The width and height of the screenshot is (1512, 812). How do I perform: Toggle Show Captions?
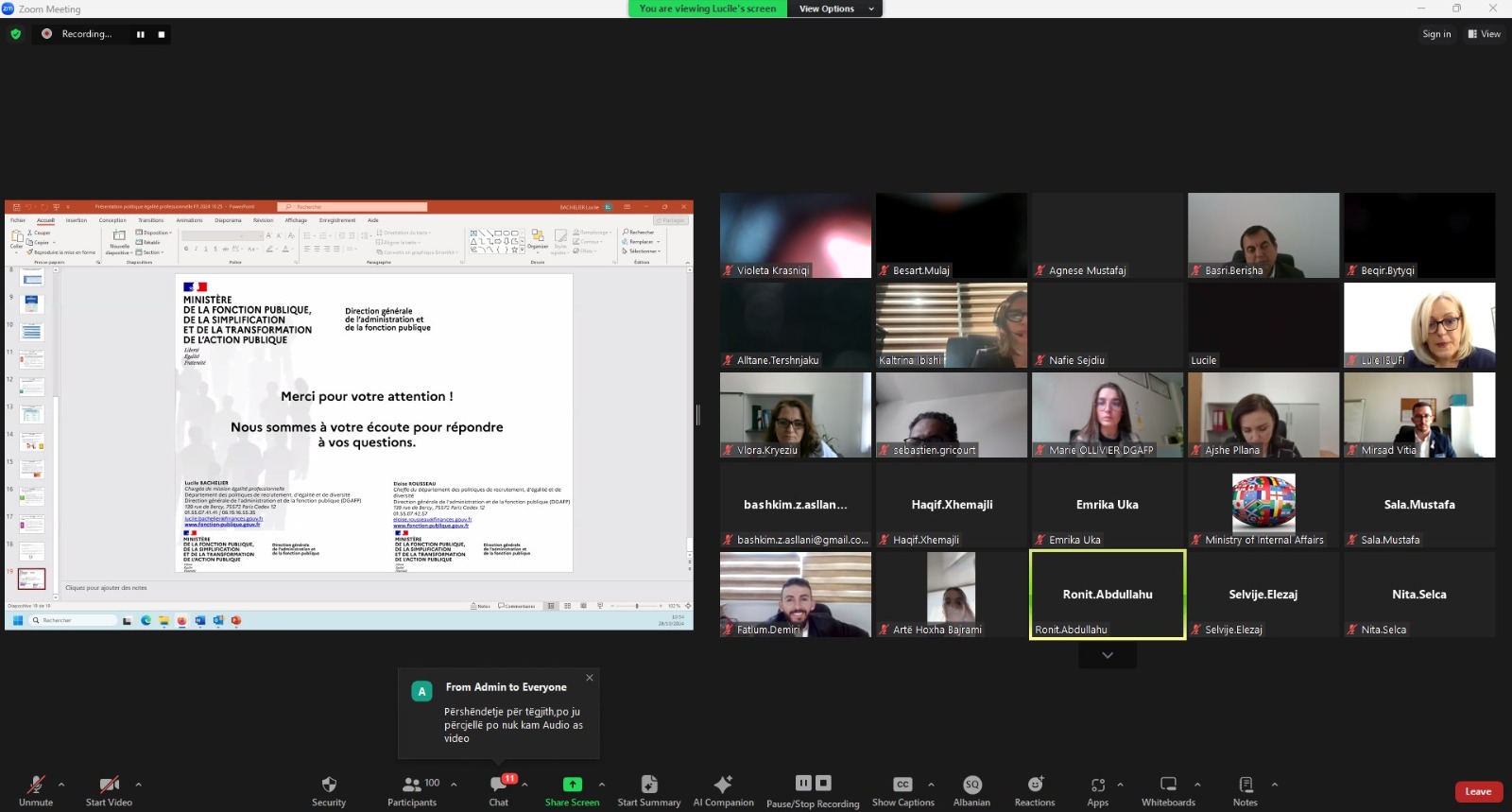(902, 785)
